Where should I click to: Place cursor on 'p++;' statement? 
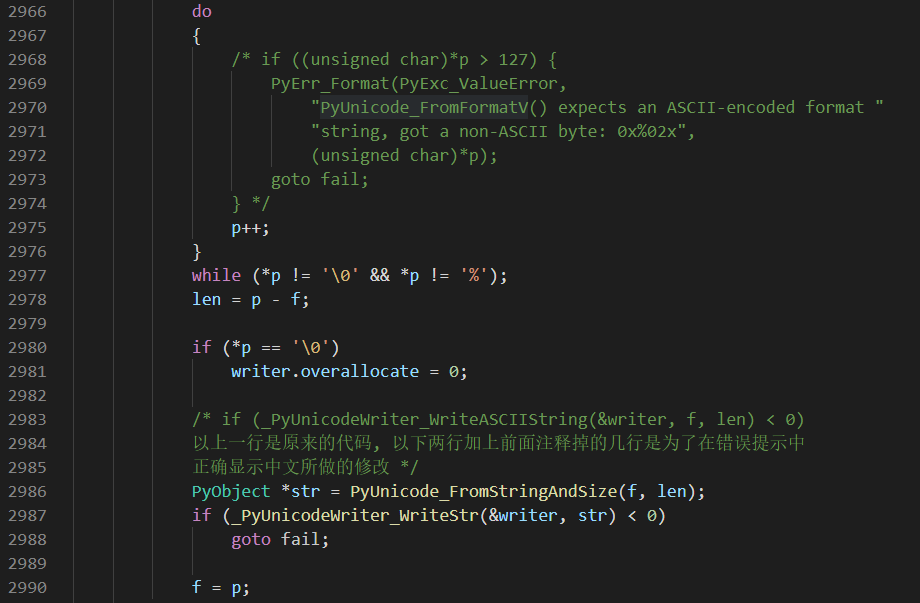(x=251, y=228)
